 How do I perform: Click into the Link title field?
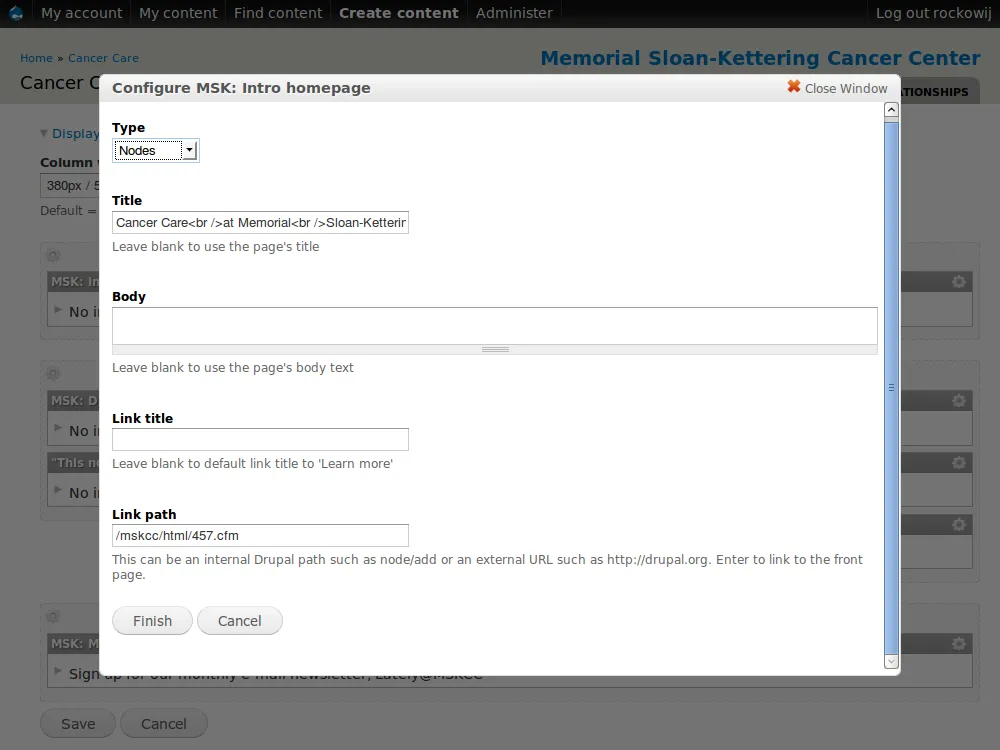coord(260,439)
